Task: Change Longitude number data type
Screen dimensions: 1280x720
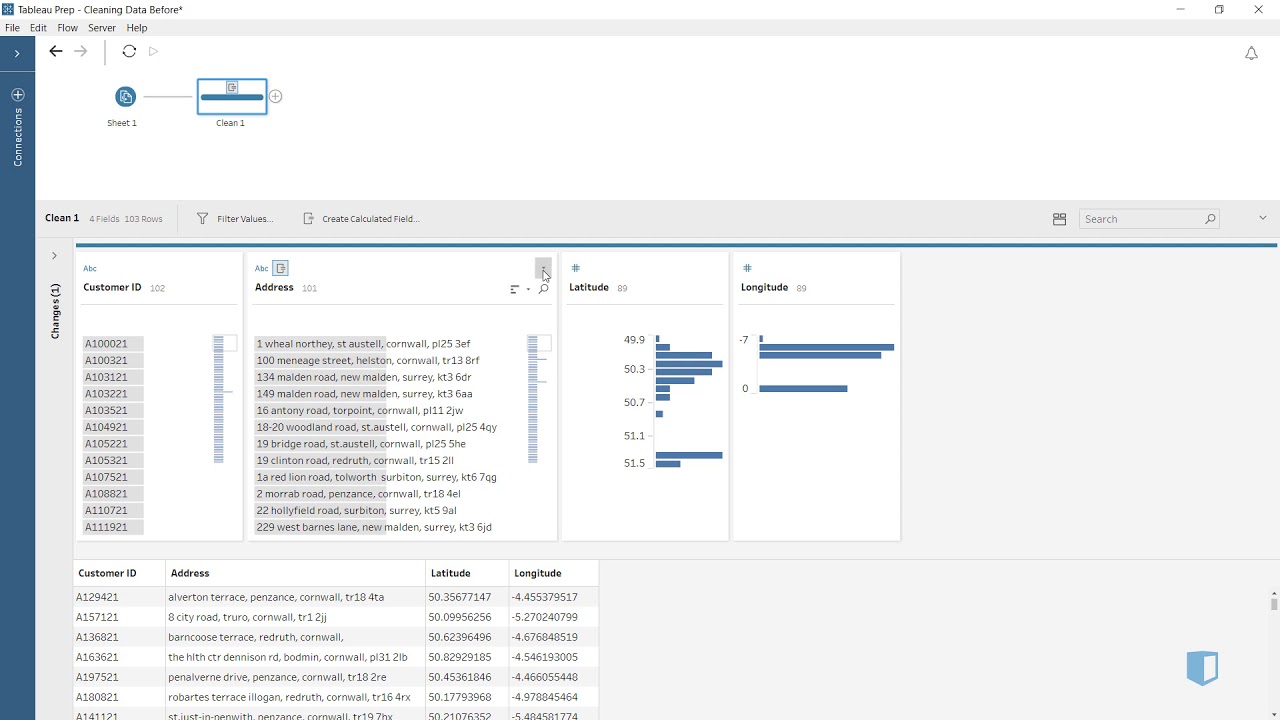Action: pyautogui.click(x=747, y=268)
